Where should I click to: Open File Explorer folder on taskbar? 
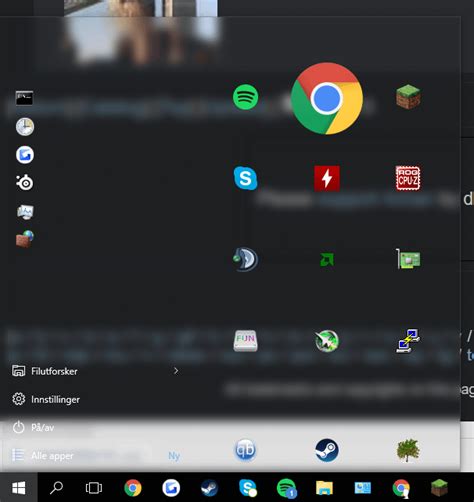tap(324, 488)
